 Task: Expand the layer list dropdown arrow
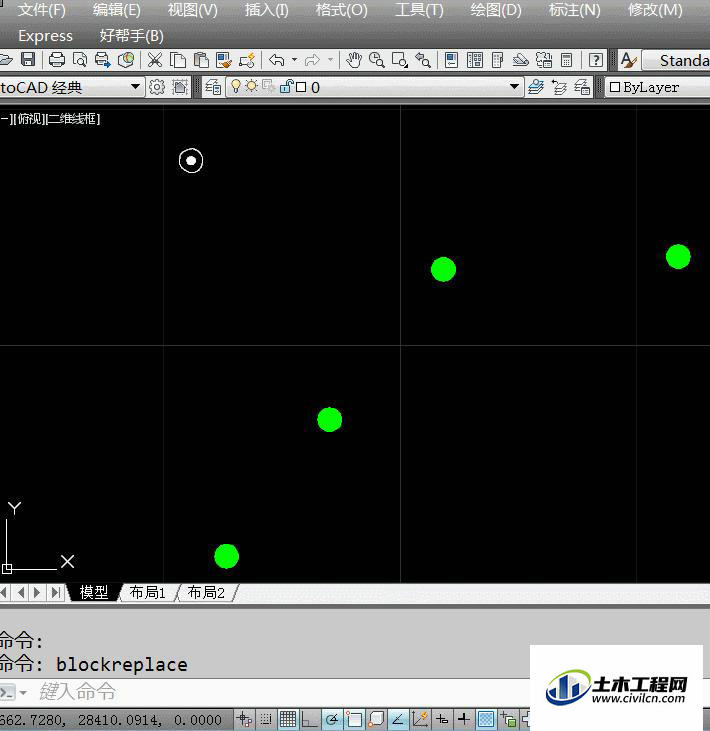pyautogui.click(x=514, y=87)
